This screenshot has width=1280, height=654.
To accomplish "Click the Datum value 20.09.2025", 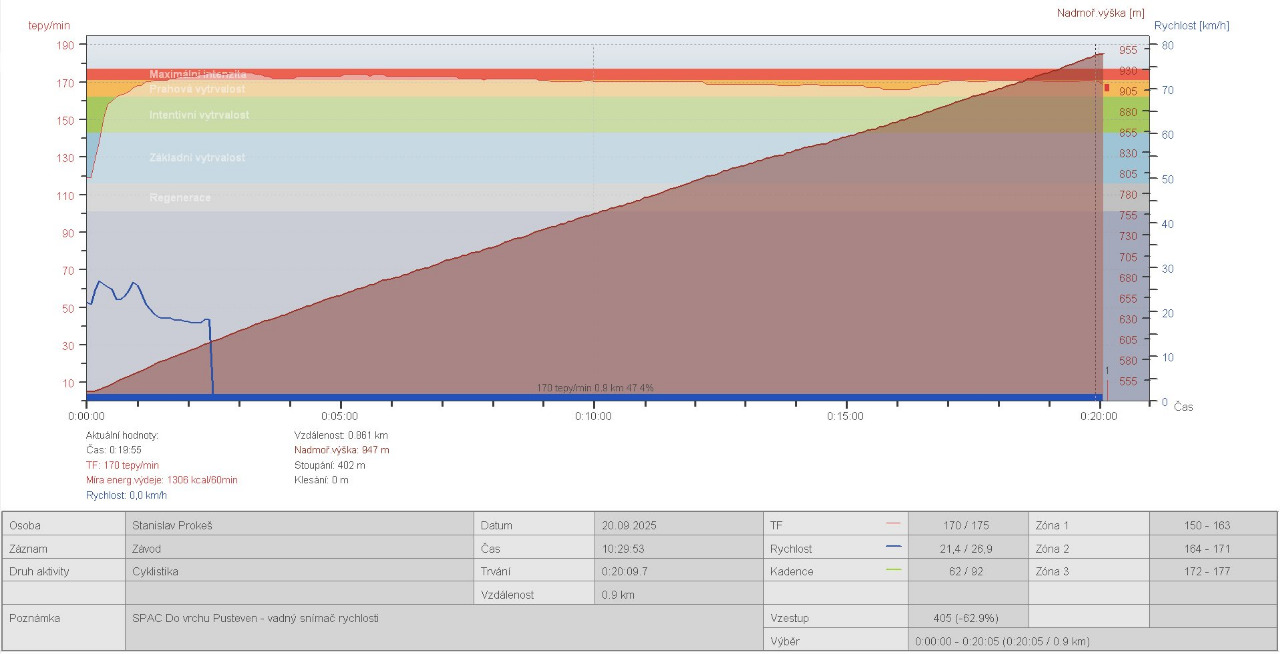I will pos(629,525).
